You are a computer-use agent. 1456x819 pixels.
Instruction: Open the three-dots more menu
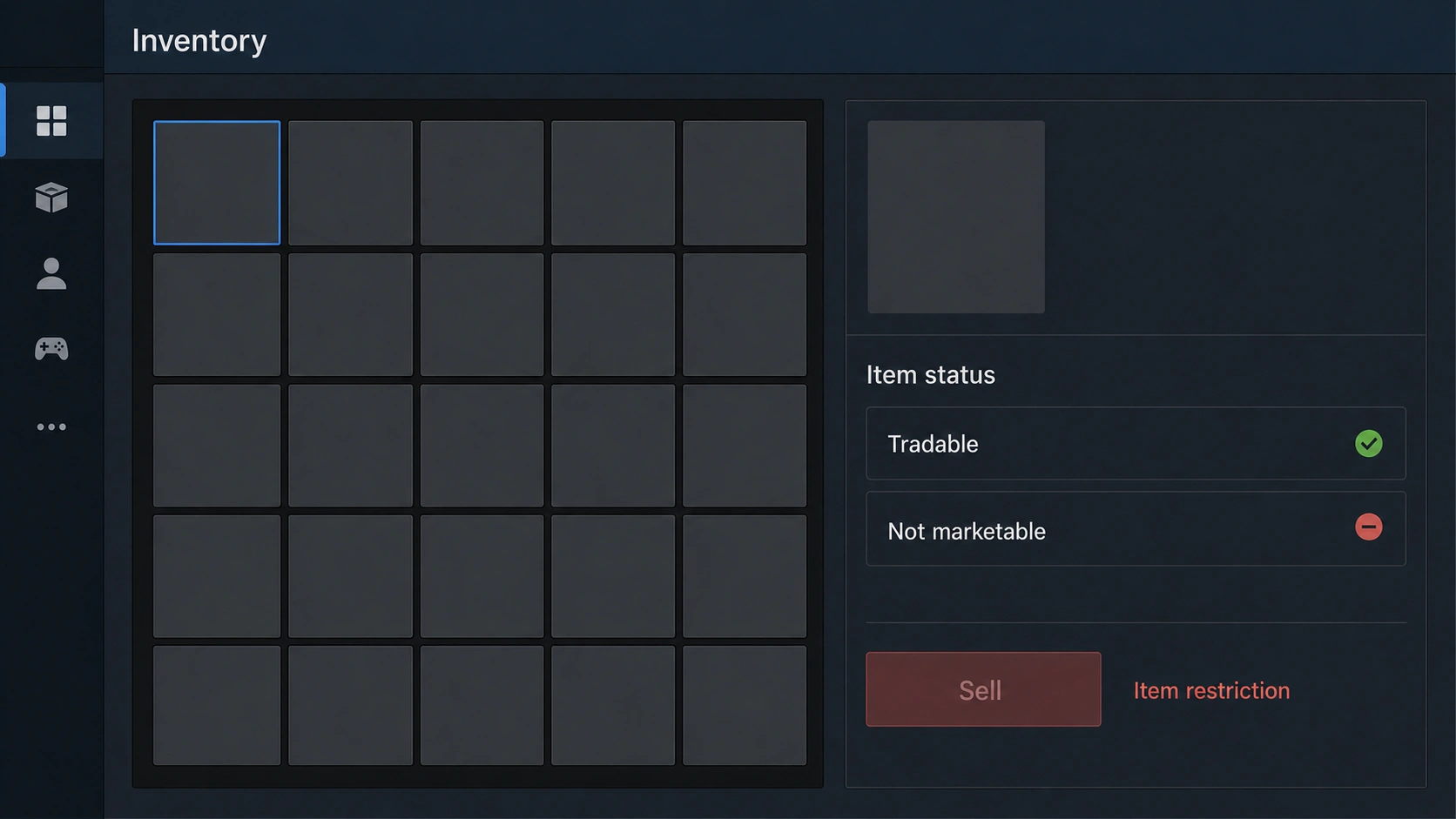[51, 426]
